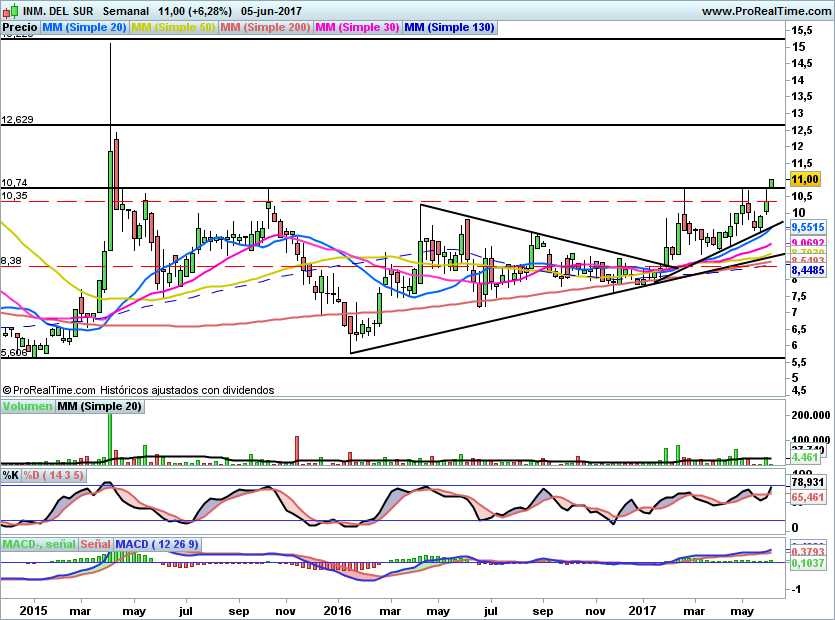Click the 9,5515 moving average value tag
Viewport: 835px width, 620px height.
[807, 228]
